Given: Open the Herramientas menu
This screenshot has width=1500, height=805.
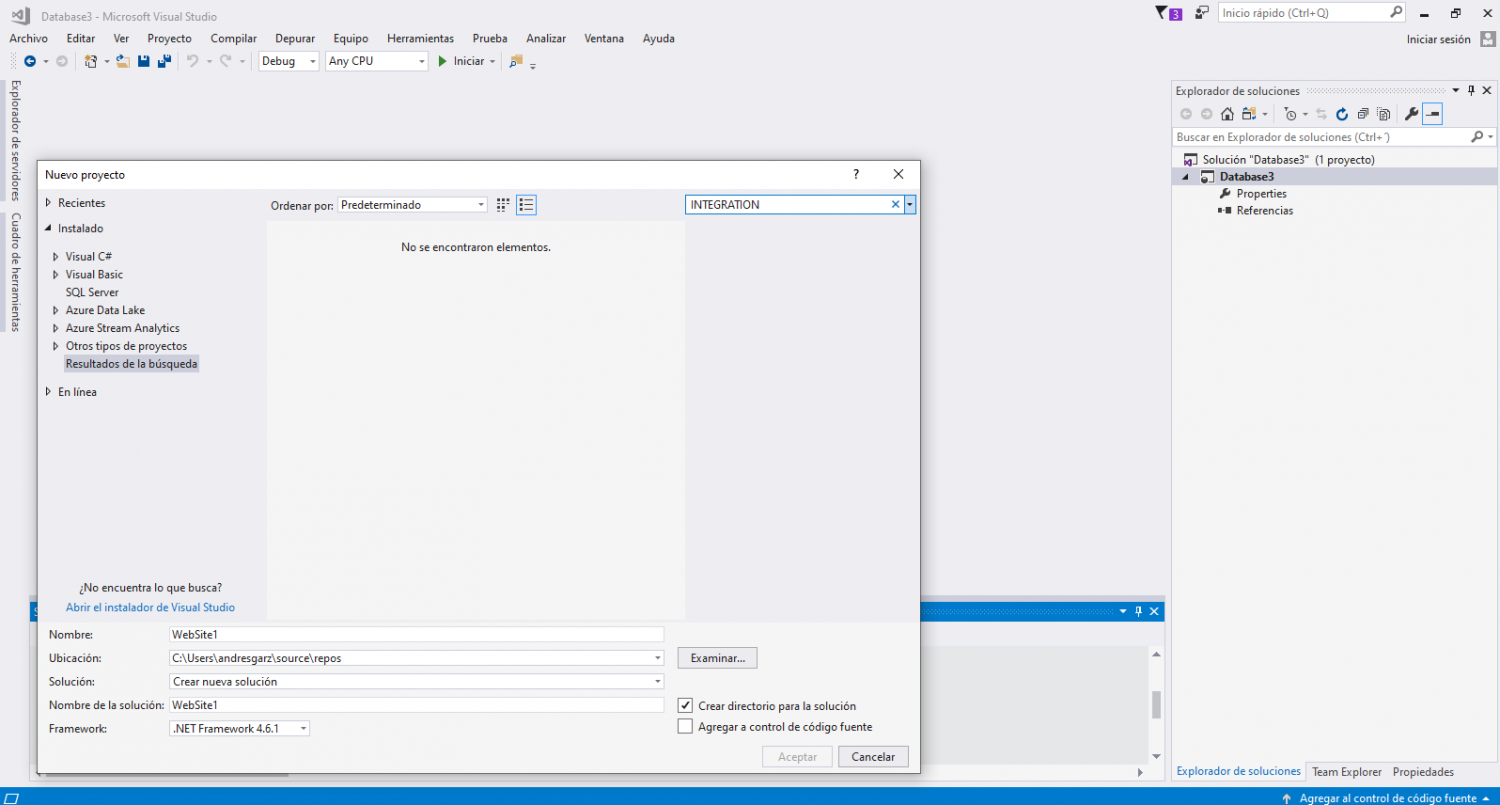Looking at the screenshot, I should tap(420, 38).
